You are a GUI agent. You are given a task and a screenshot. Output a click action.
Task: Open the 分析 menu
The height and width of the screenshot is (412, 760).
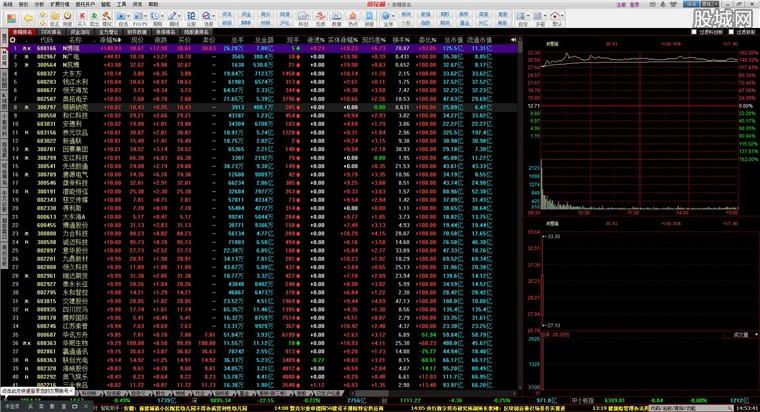(39, 4)
